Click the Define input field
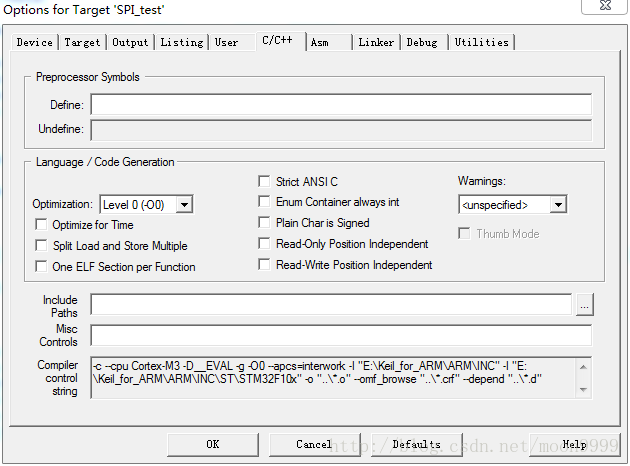 pos(340,105)
